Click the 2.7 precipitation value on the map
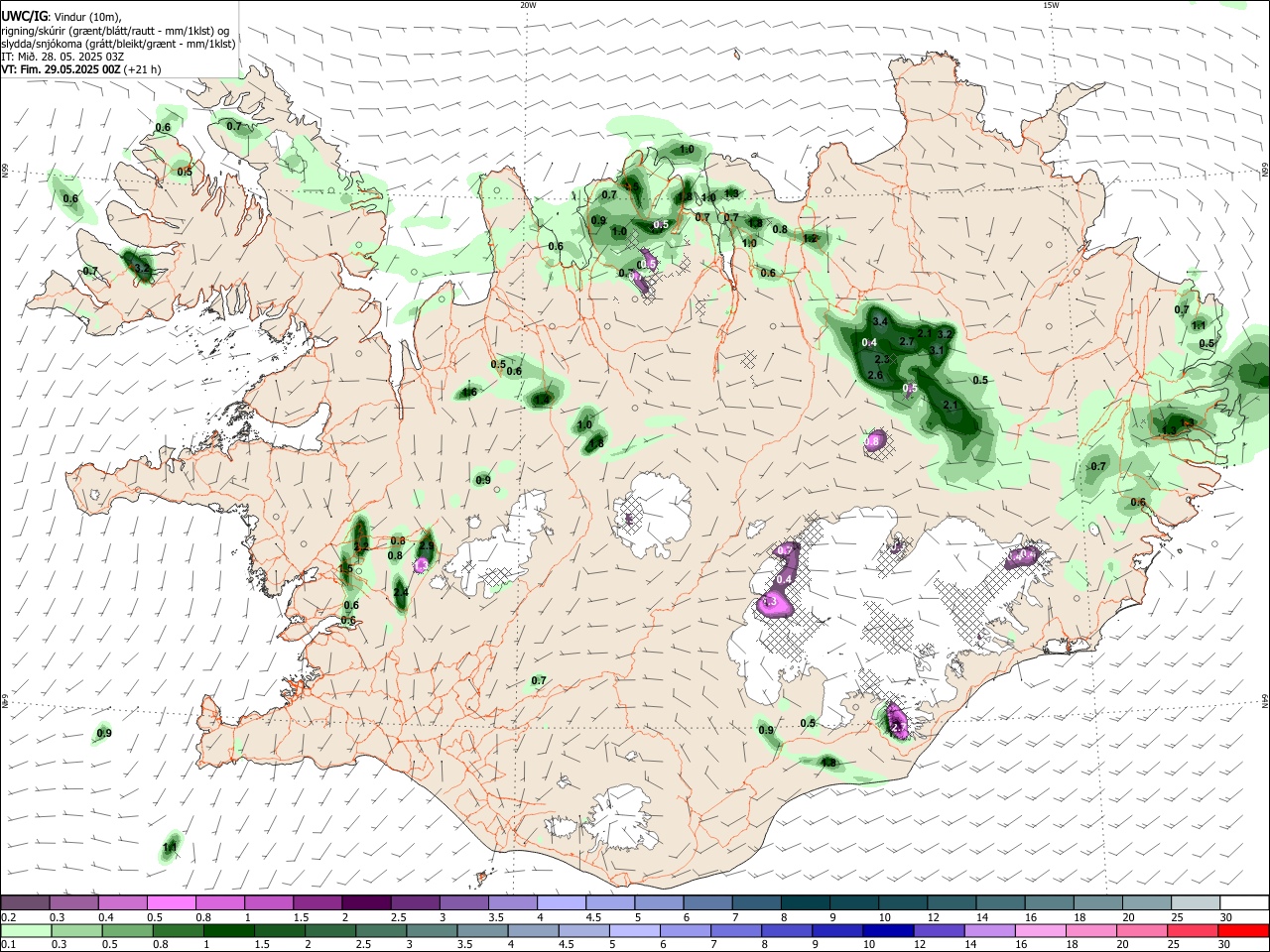Image resolution: width=1270 pixels, height=952 pixels. tap(906, 341)
